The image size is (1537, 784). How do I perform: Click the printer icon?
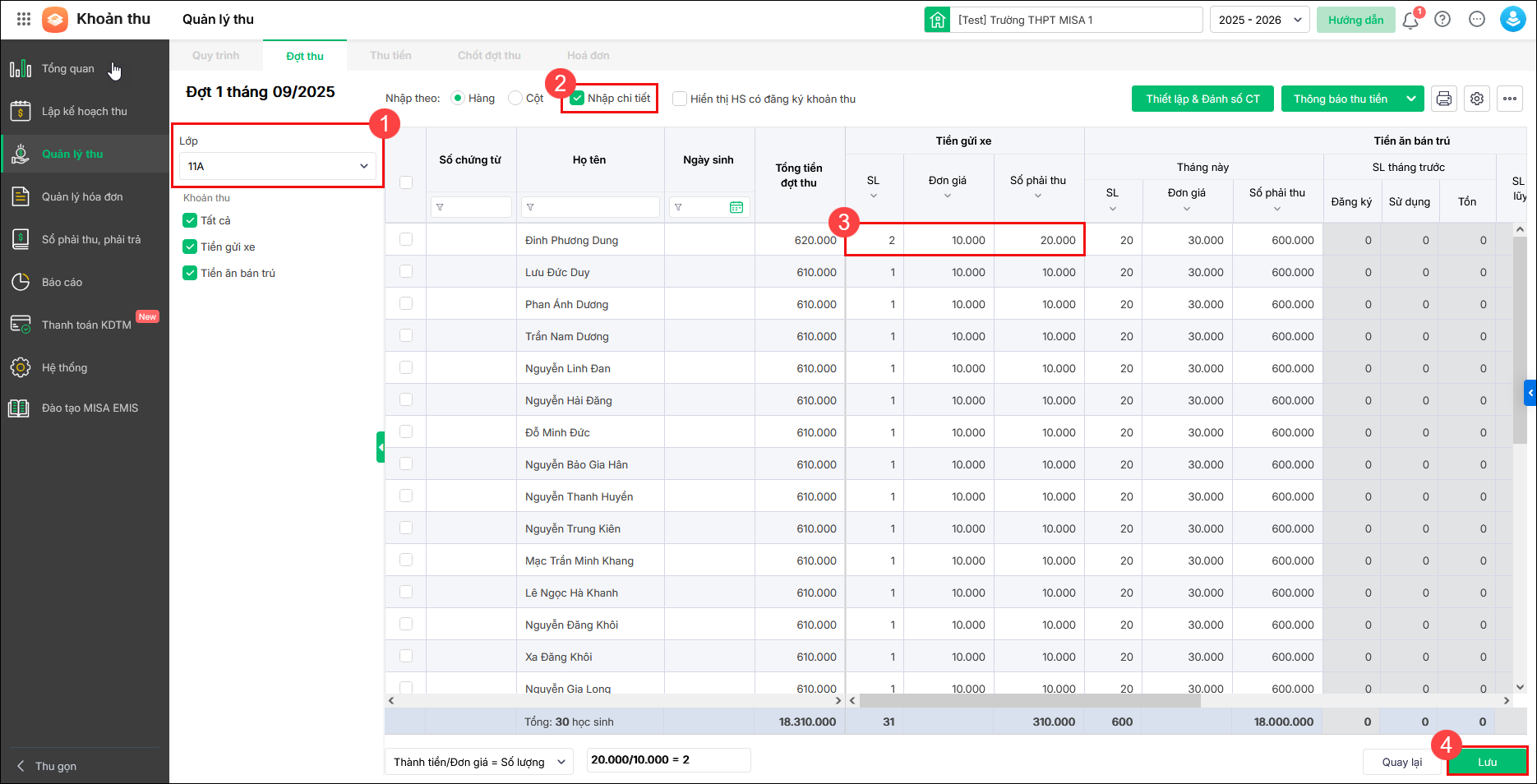1444,99
